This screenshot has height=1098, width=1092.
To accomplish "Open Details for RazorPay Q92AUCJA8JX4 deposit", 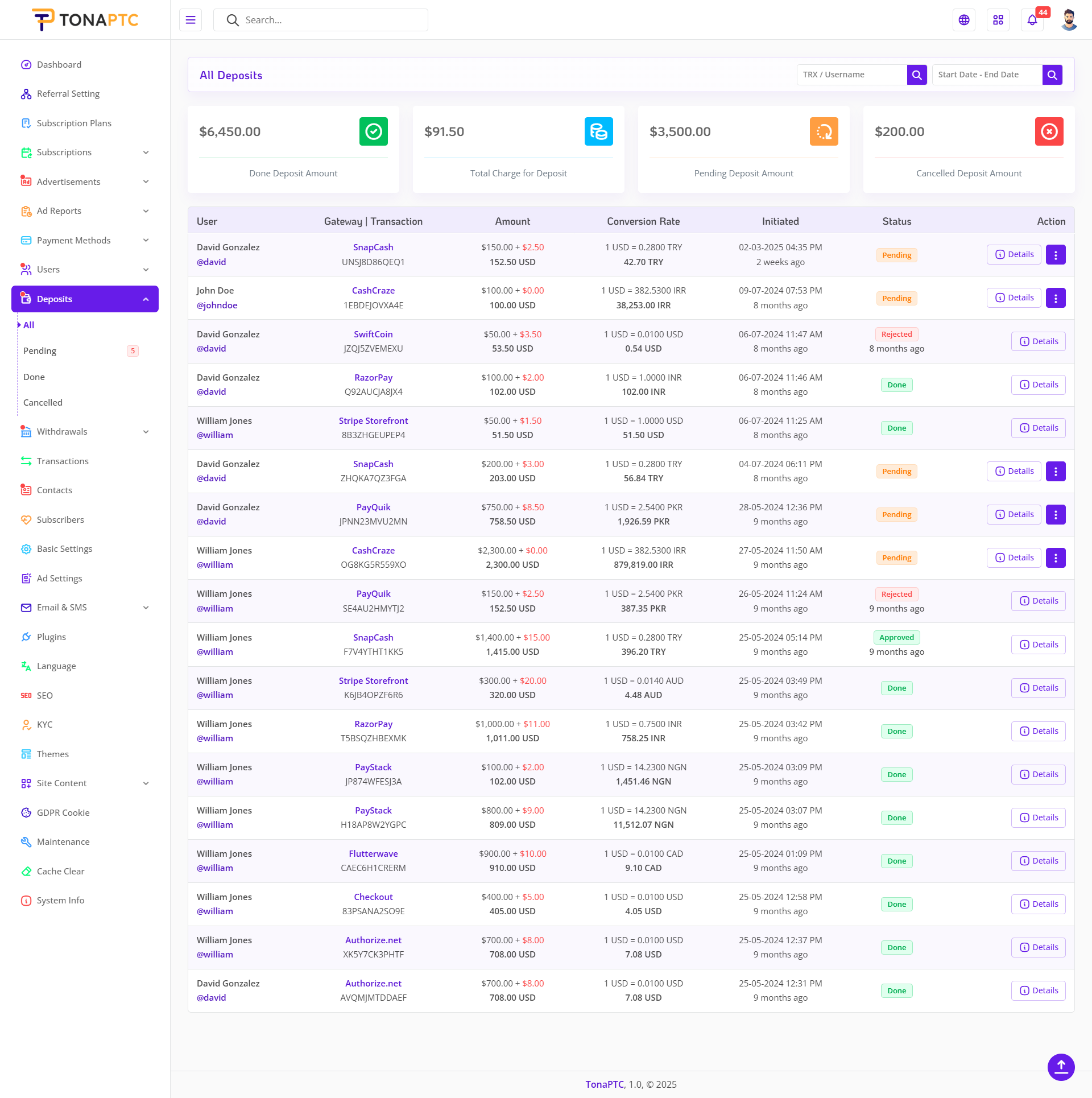I will [1038, 385].
